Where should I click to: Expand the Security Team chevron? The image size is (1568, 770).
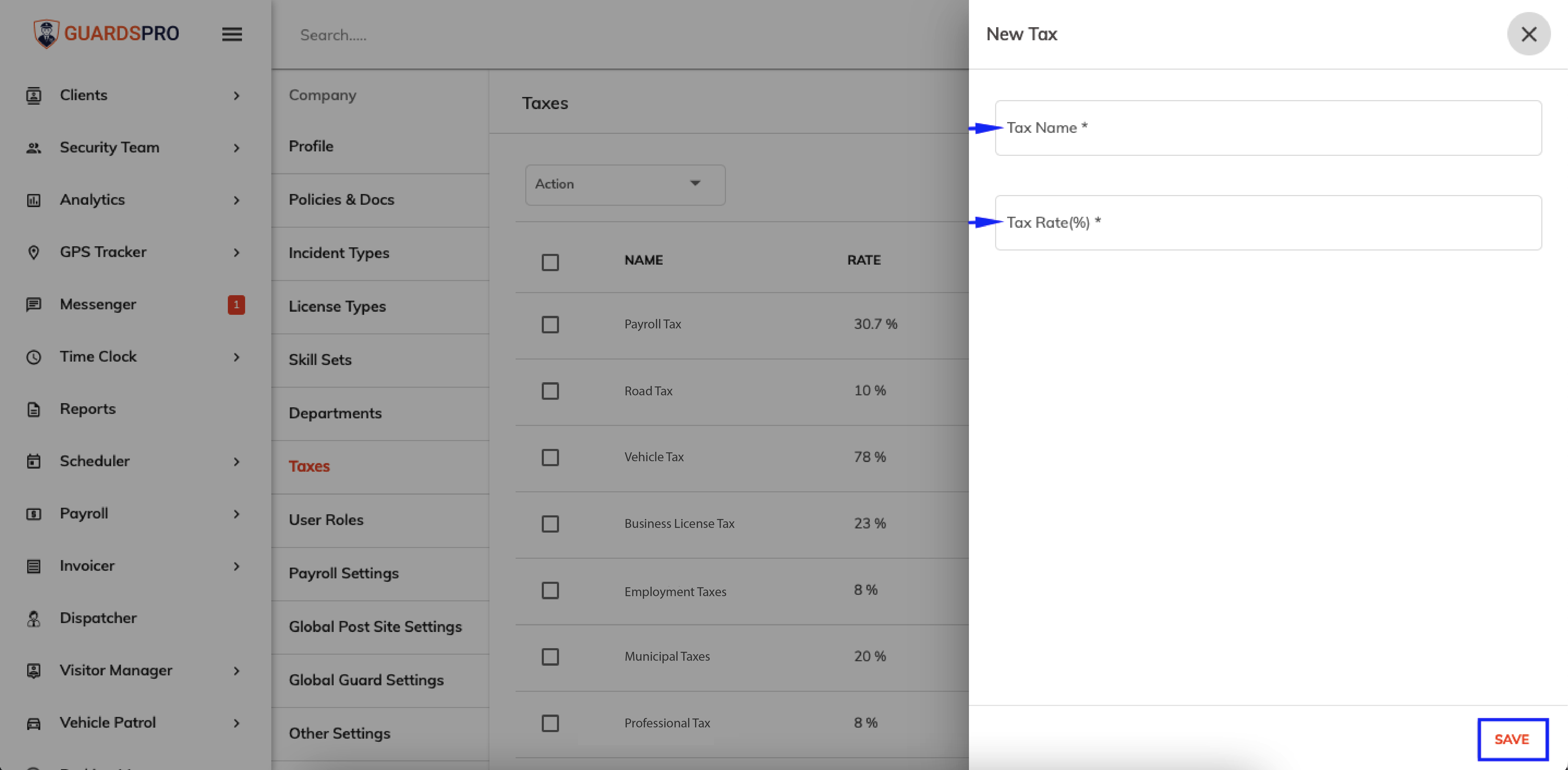tap(236, 148)
